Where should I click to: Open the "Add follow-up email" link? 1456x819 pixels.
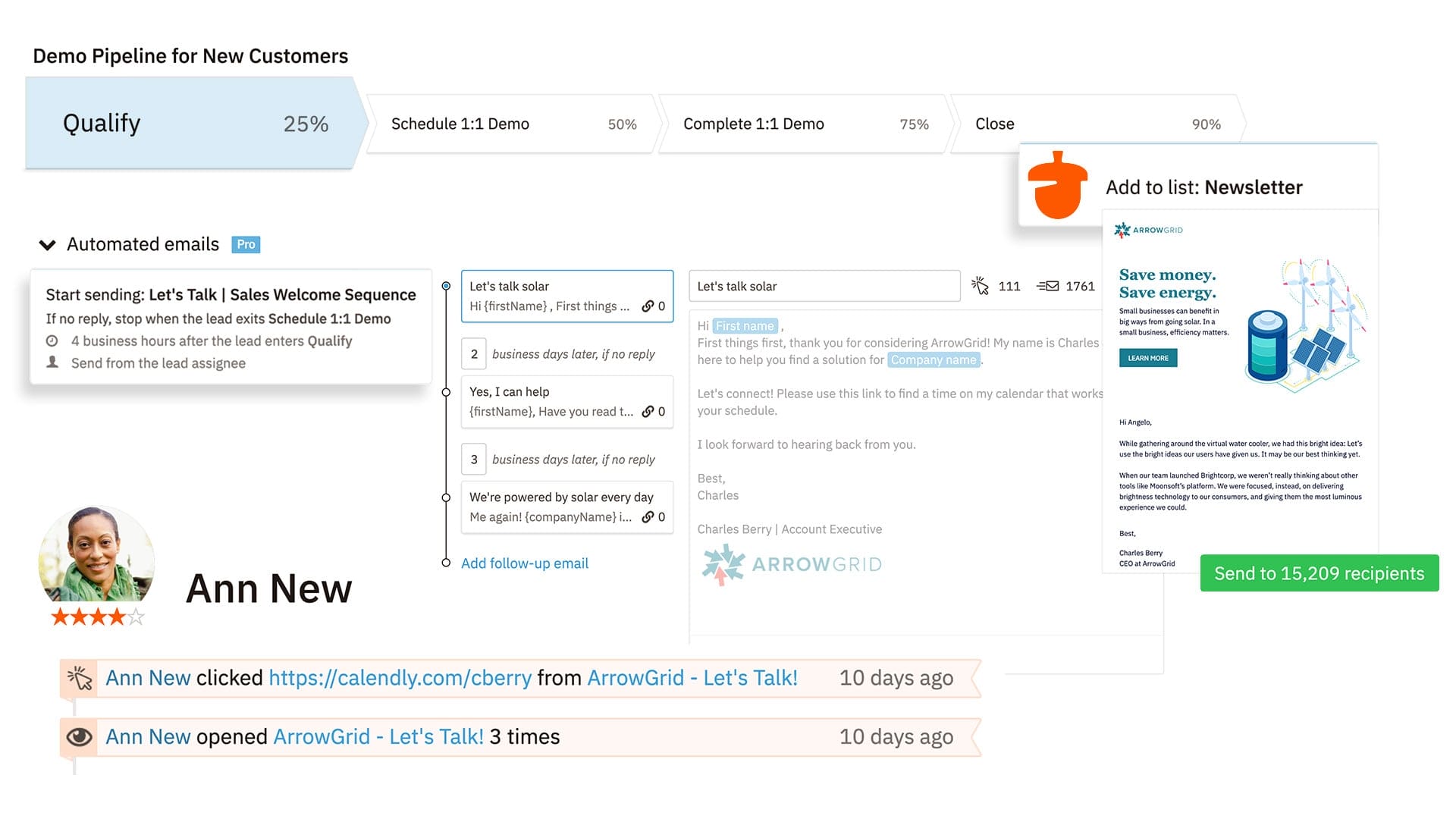pos(525,563)
